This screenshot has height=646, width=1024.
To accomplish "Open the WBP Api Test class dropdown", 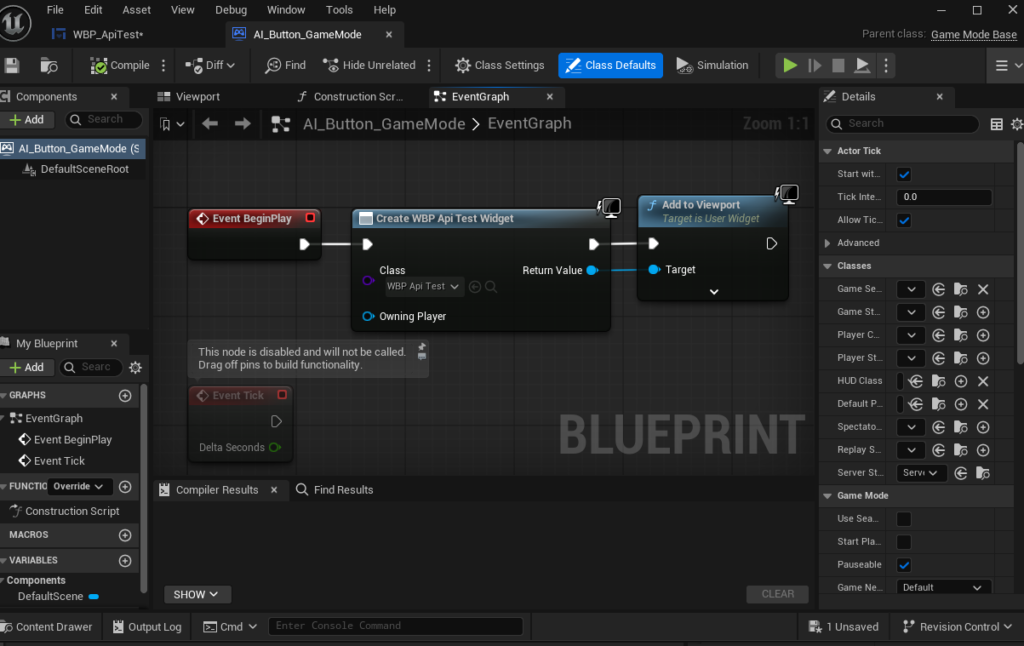I will pos(424,287).
